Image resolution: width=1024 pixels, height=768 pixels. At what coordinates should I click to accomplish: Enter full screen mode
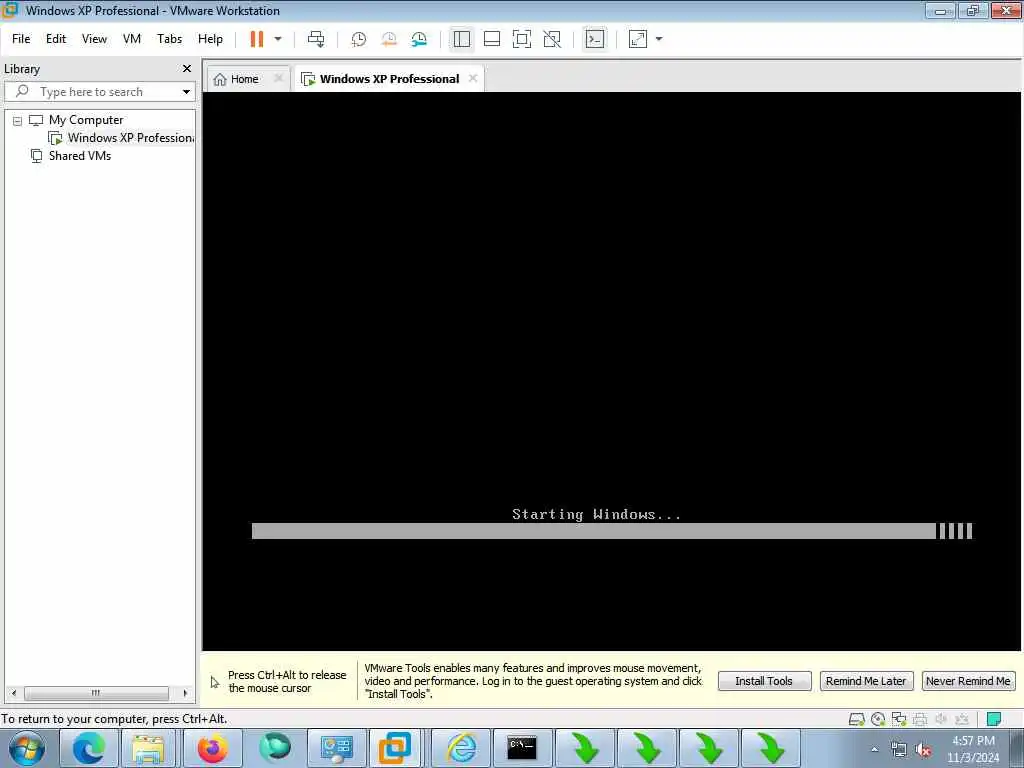point(522,39)
